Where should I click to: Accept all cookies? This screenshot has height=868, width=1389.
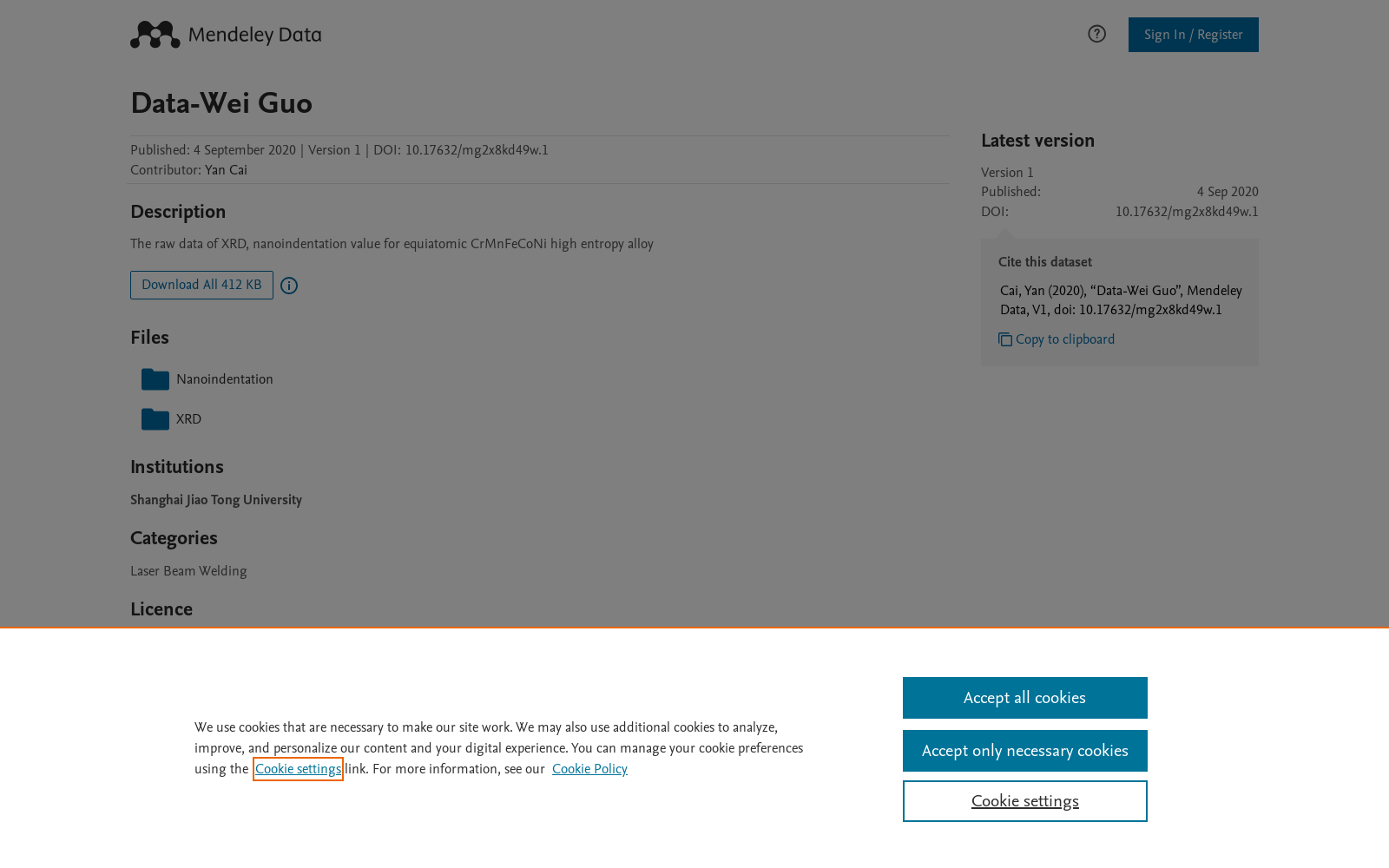pyautogui.click(x=1025, y=698)
